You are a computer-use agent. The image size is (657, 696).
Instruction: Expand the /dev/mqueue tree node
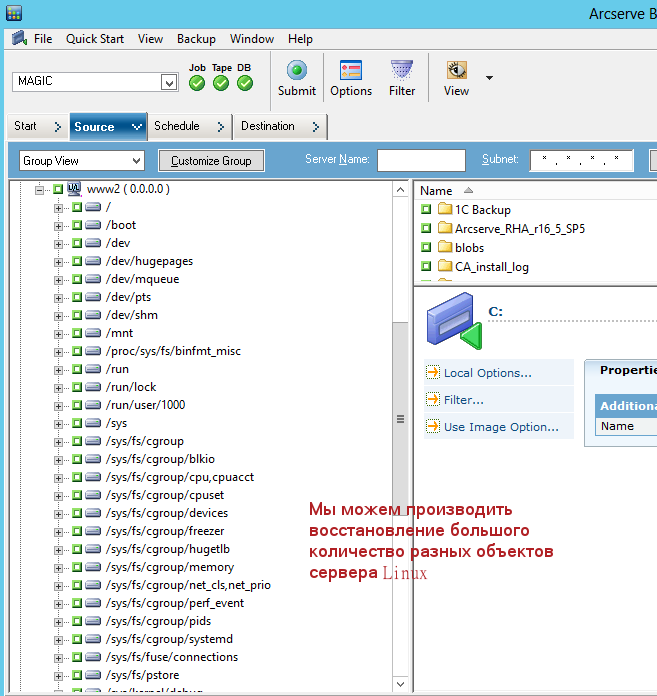(58, 280)
